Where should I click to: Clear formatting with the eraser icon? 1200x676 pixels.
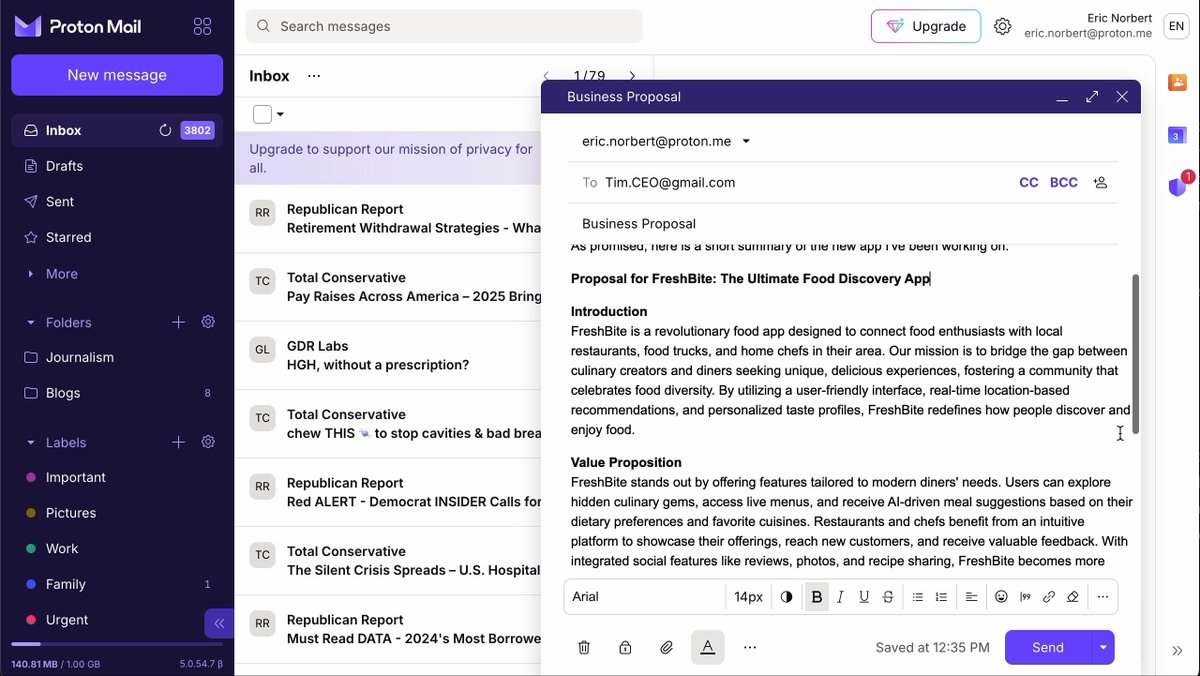click(x=1073, y=597)
